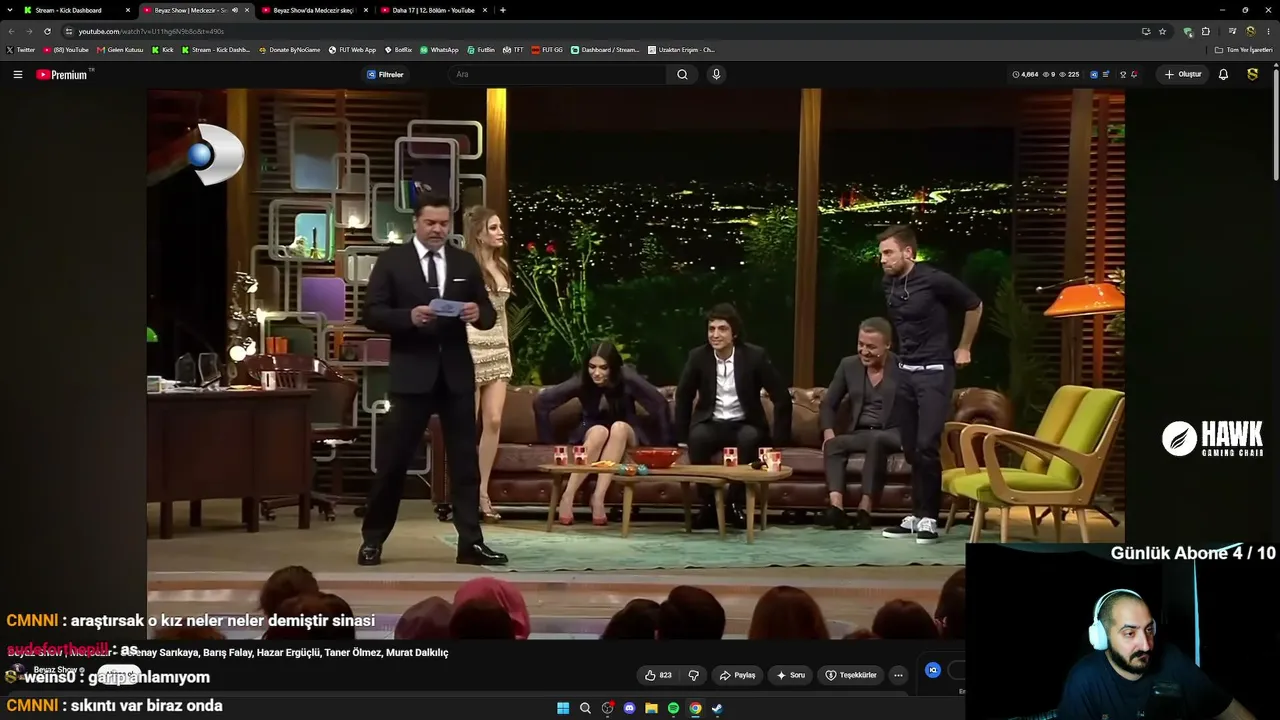Viewport: 1280px width, 720px height.
Task: Open the Futbin bookmark
Action: tap(481, 50)
